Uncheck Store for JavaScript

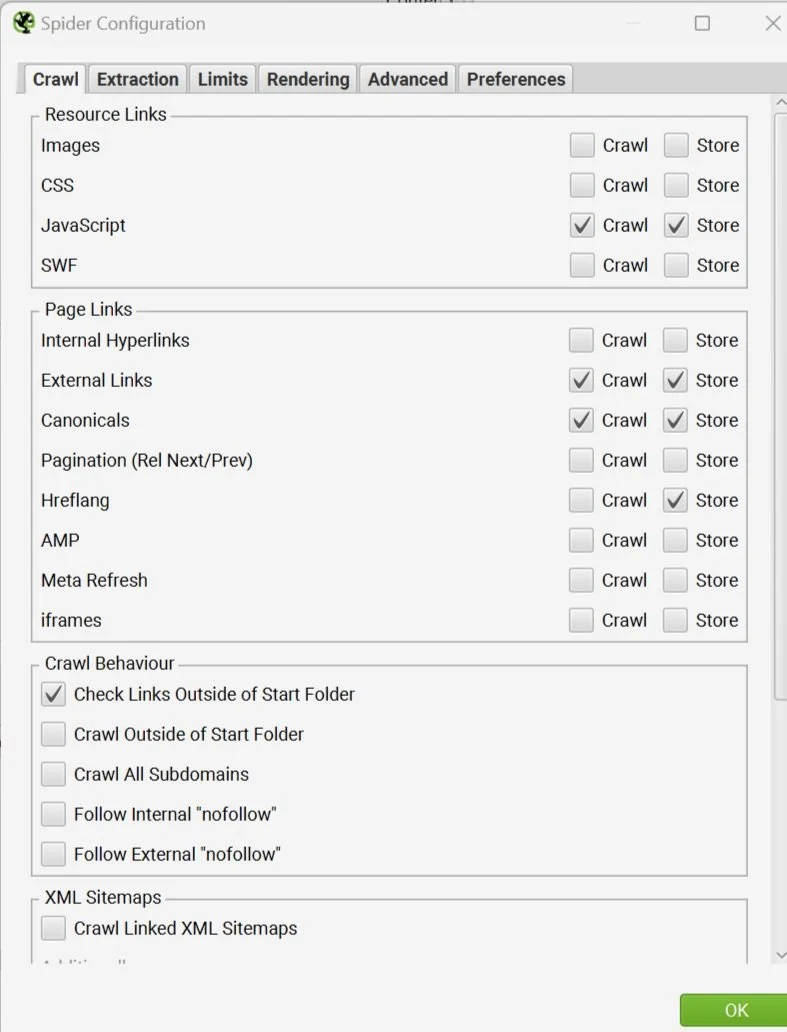pos(676,225)
